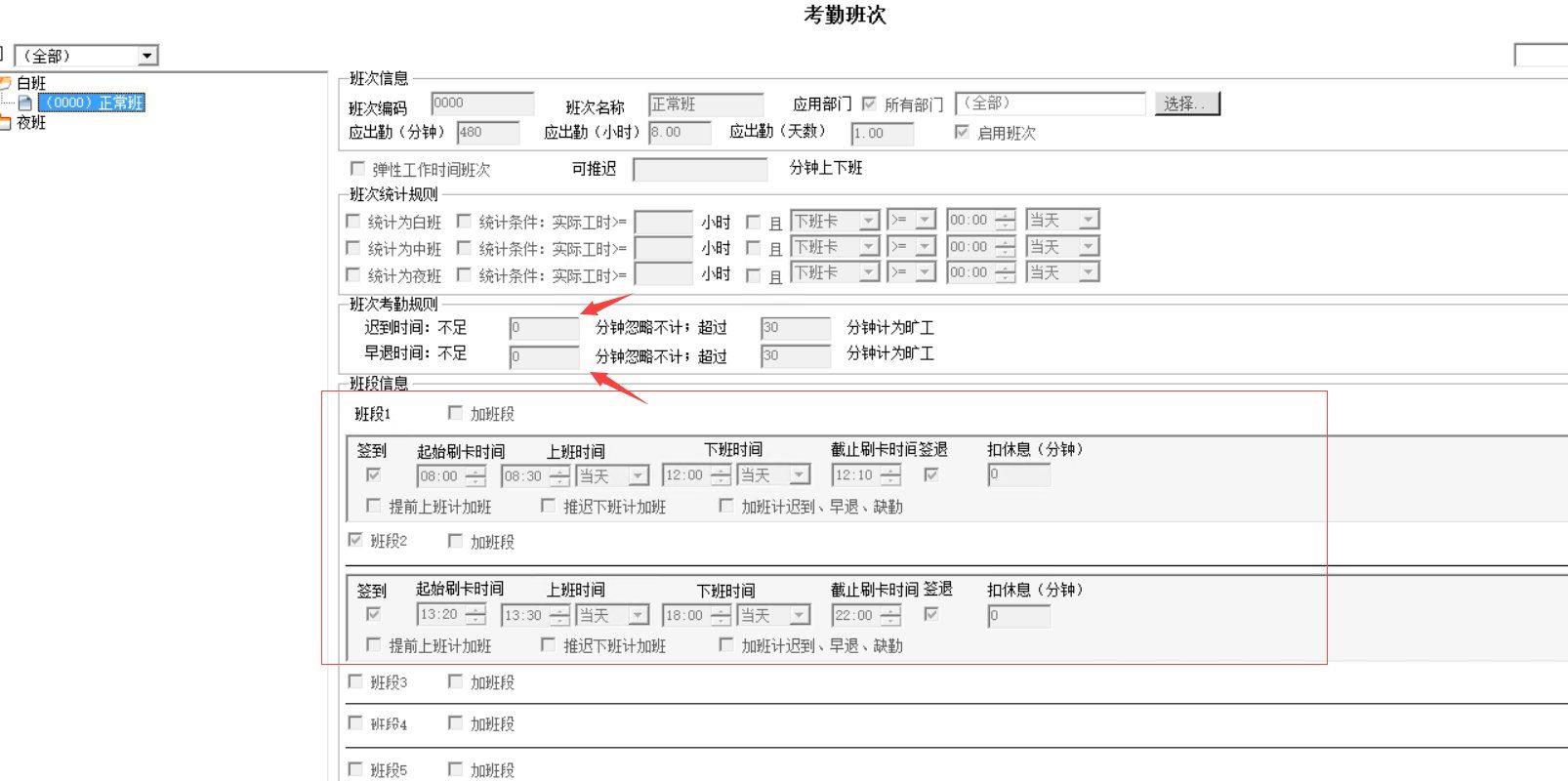The height and width of the screenshot is (781, 1568).
Task: Toggle the 所有部门 checkbox
Action: (869, 103)
